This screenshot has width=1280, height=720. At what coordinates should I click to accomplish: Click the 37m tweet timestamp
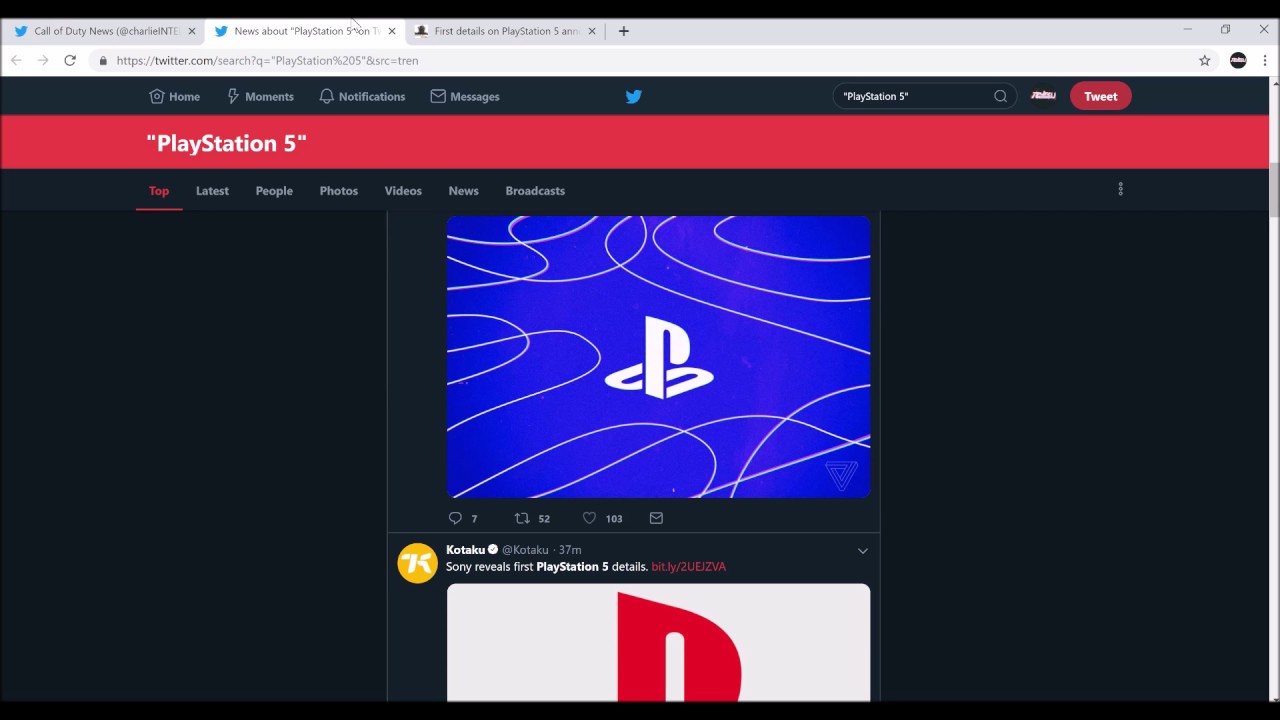(570, 550)
